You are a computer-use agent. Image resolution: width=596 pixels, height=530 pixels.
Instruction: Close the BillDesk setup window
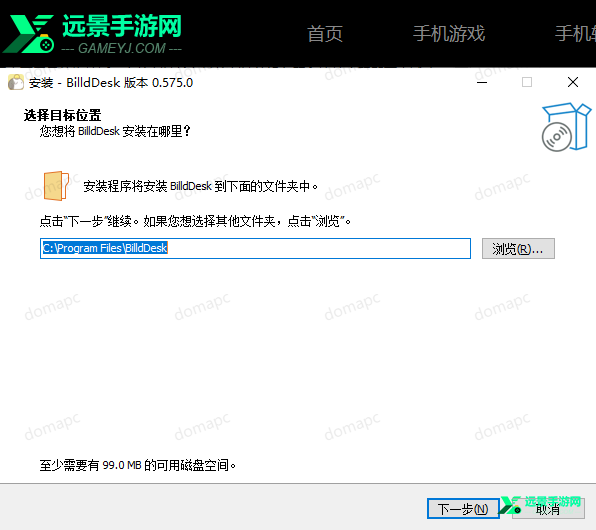tap(573, 82)
